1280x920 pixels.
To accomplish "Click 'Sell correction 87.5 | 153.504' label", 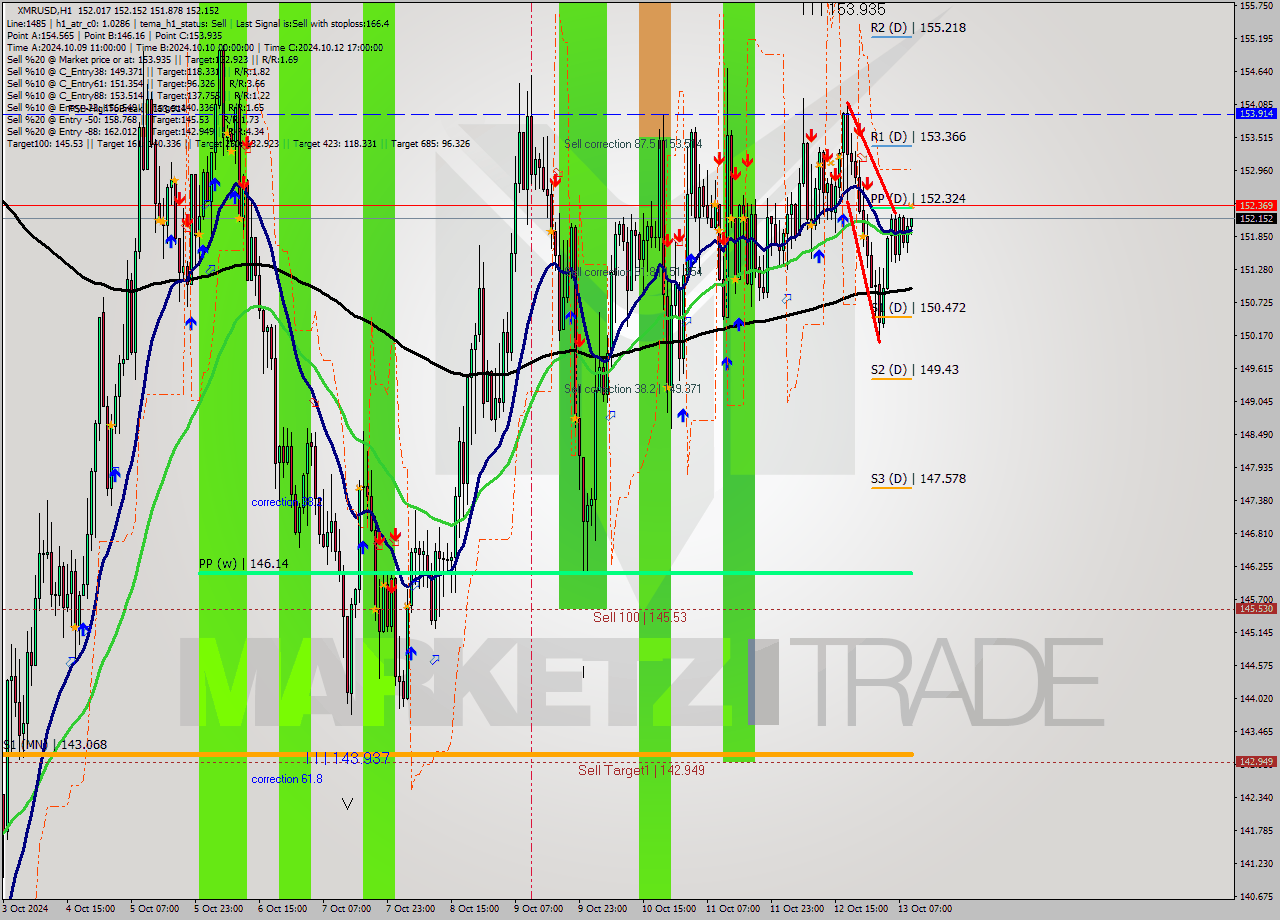I will (x=633, y=144).
